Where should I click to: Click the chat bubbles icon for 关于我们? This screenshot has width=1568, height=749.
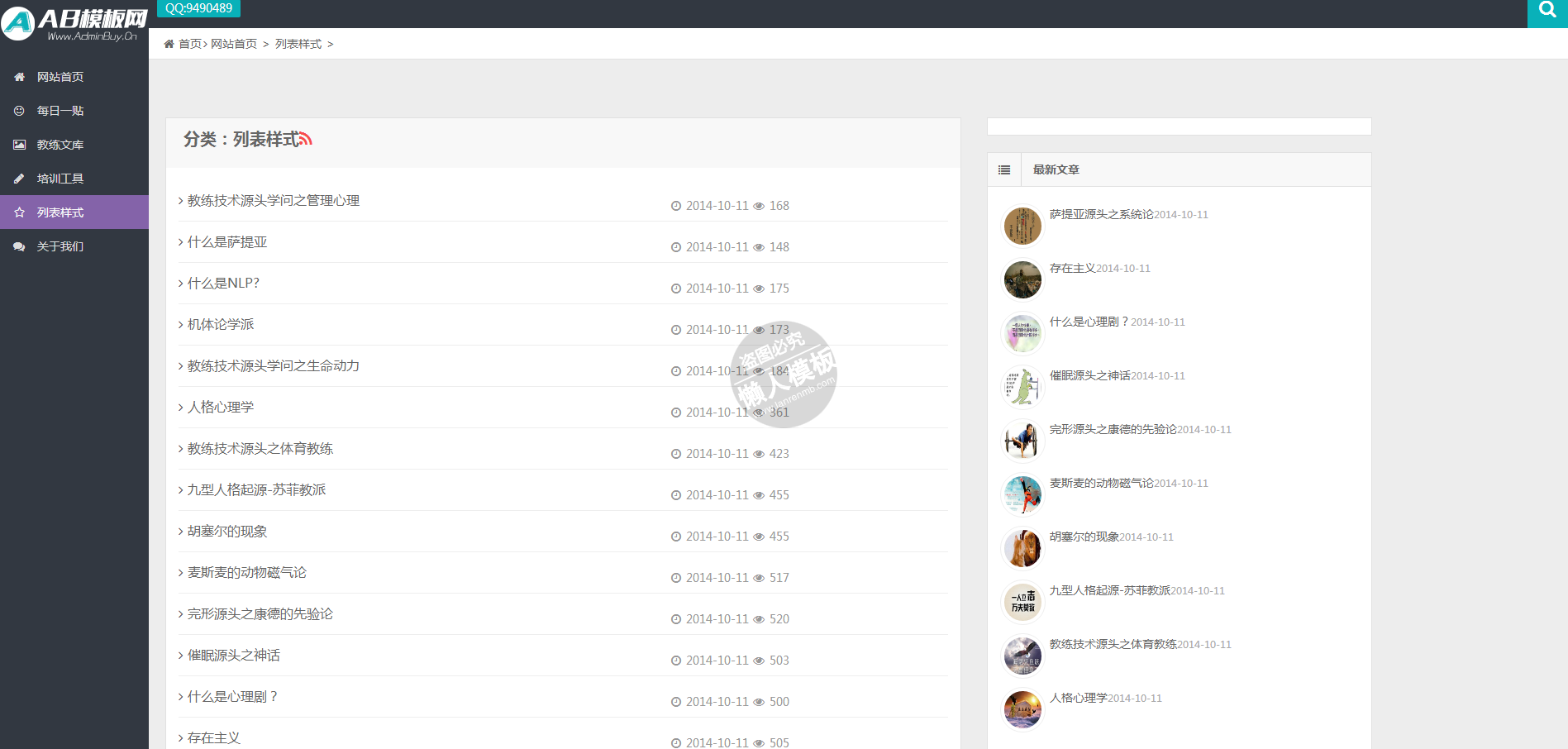pos(19,246)
